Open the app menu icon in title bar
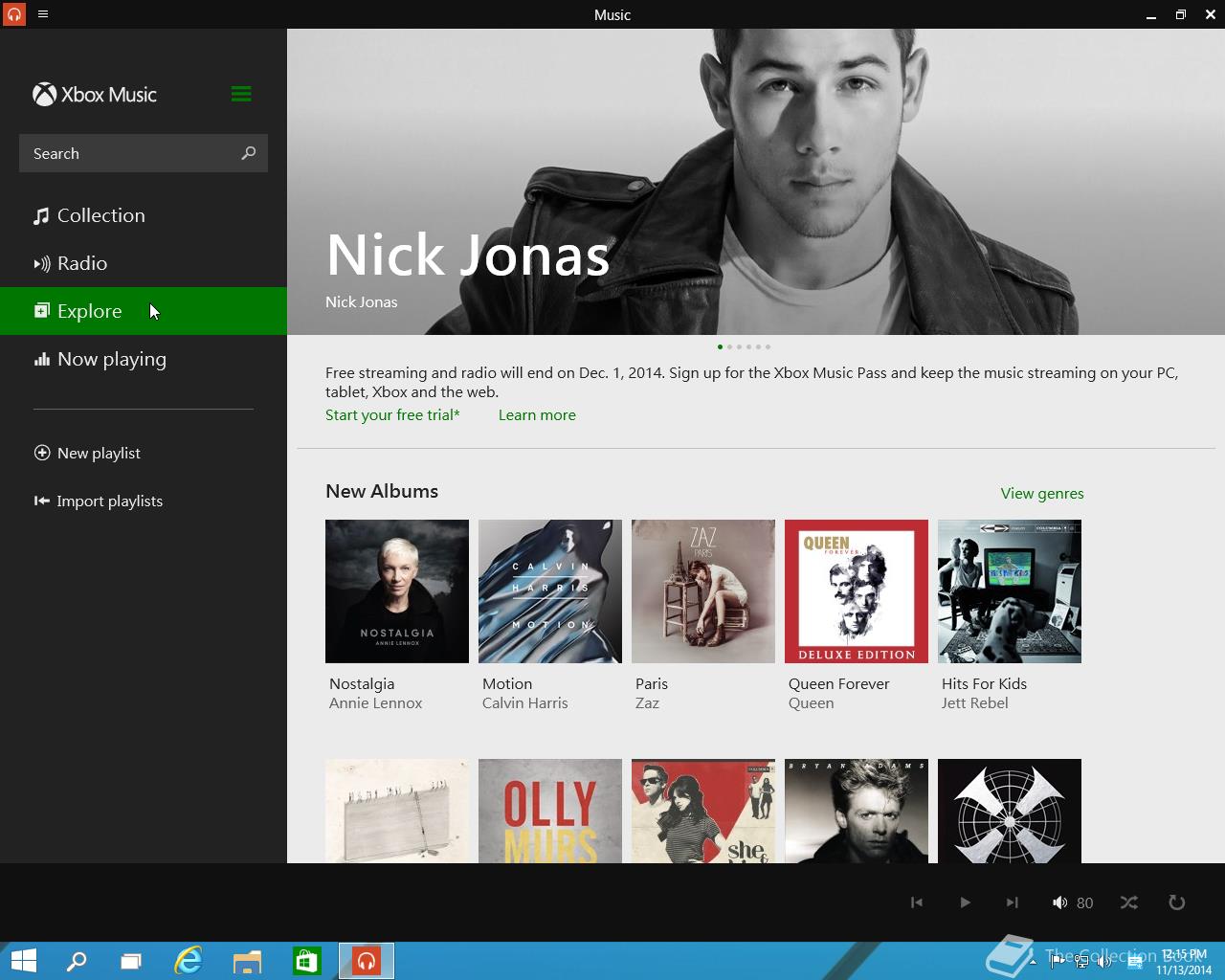 (43, 14)
